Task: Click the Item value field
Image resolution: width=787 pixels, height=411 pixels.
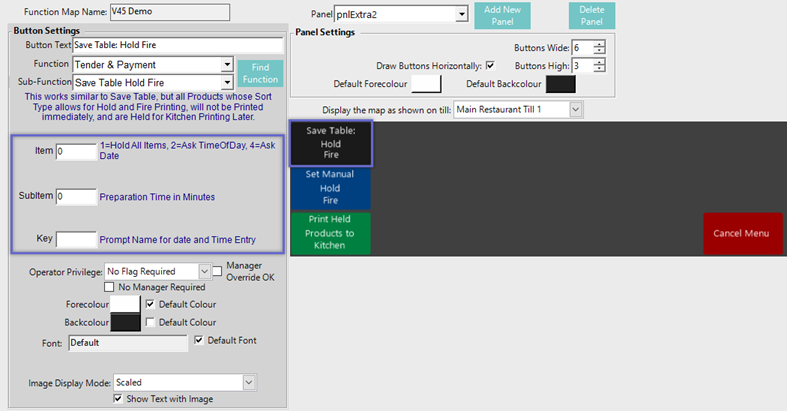Action: click(x=76, y=152)
